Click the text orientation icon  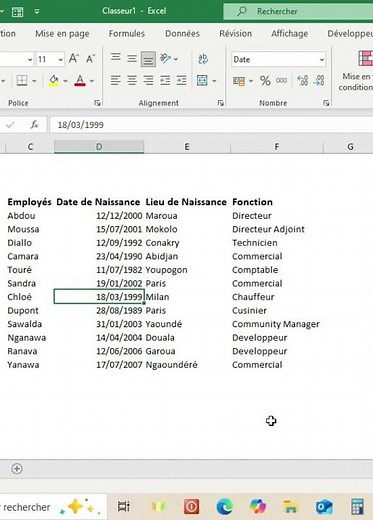click(x=165, y=59)
